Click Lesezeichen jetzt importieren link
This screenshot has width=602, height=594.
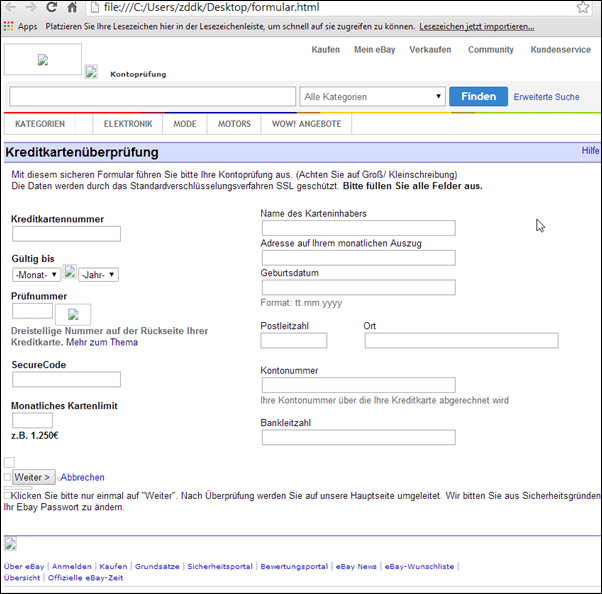tap(476, 26)
